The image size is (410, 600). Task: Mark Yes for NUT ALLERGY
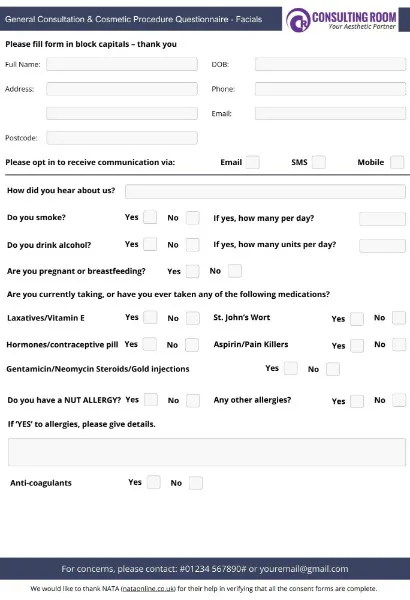151,400
